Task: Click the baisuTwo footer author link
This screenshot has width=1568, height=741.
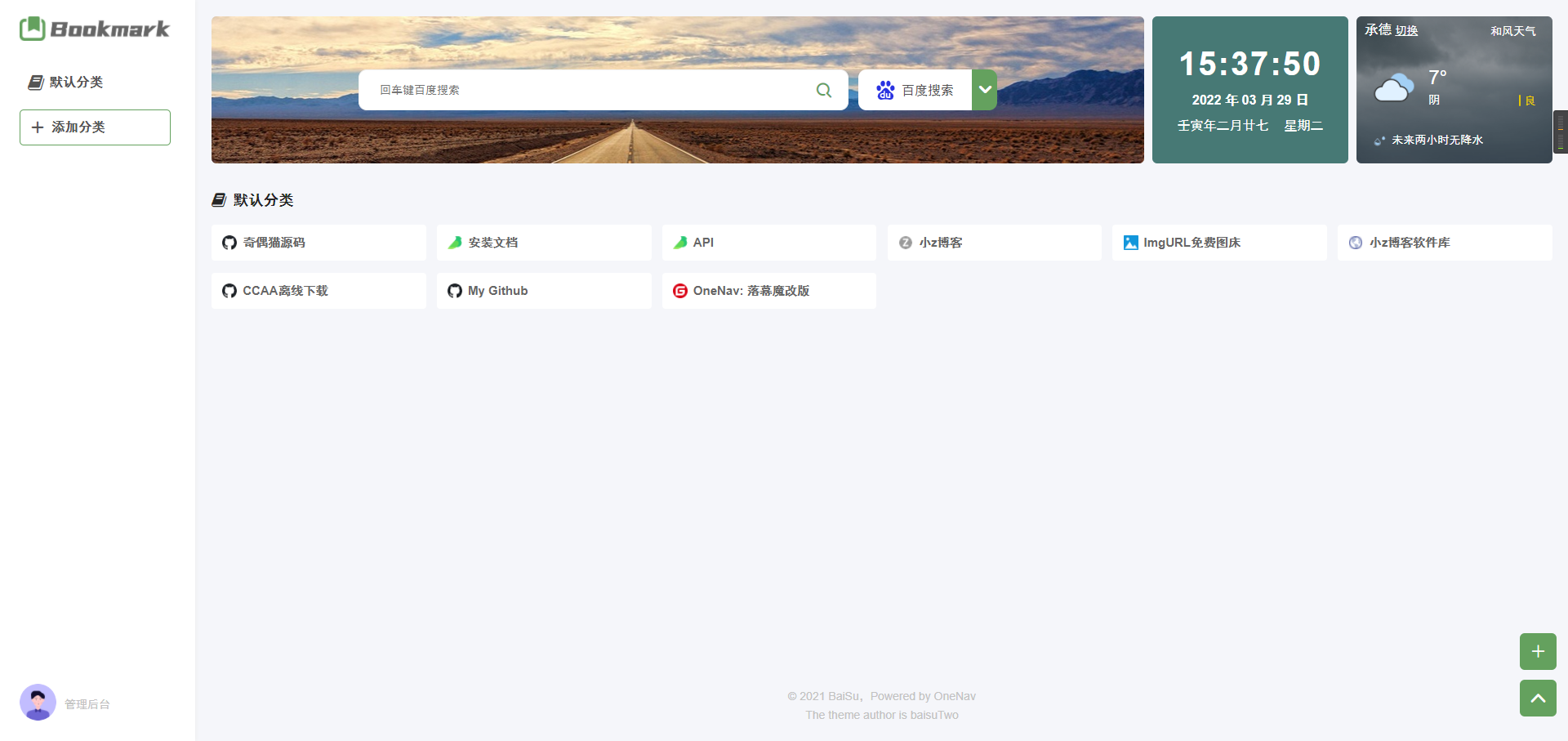Action: (934, 715)
